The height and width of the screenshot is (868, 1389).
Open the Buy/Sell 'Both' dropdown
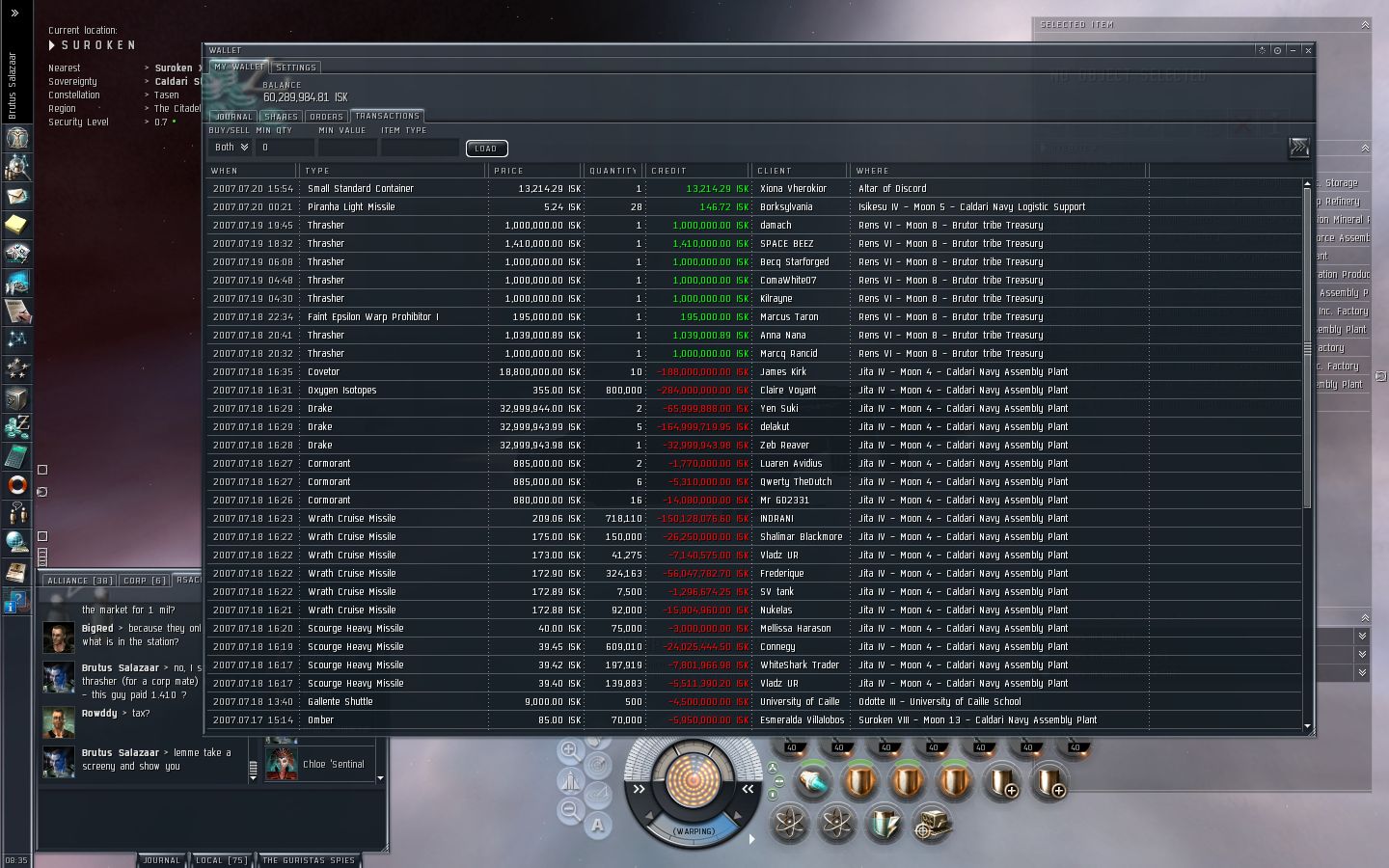pyautogui.click(x=231, y=148)
